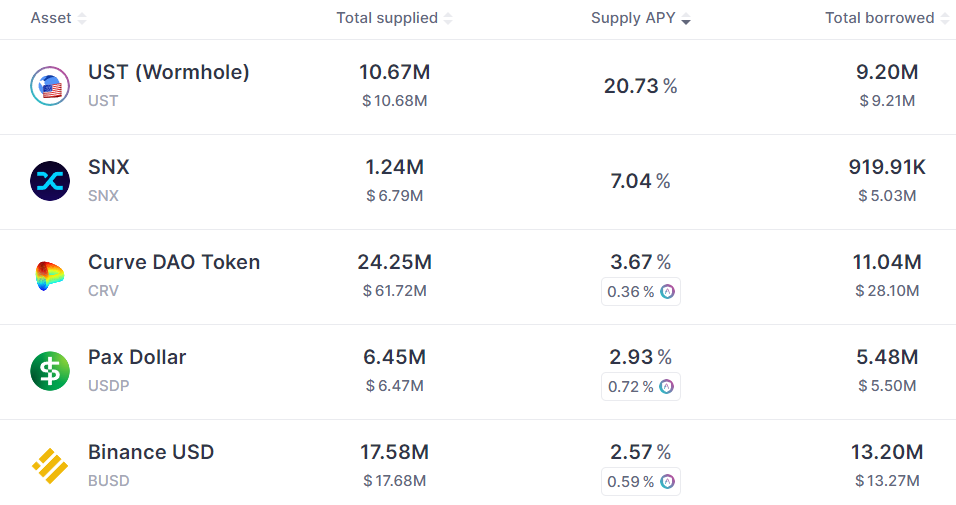
Task: Click the 6.45M total supplied value
Action: 394,357
